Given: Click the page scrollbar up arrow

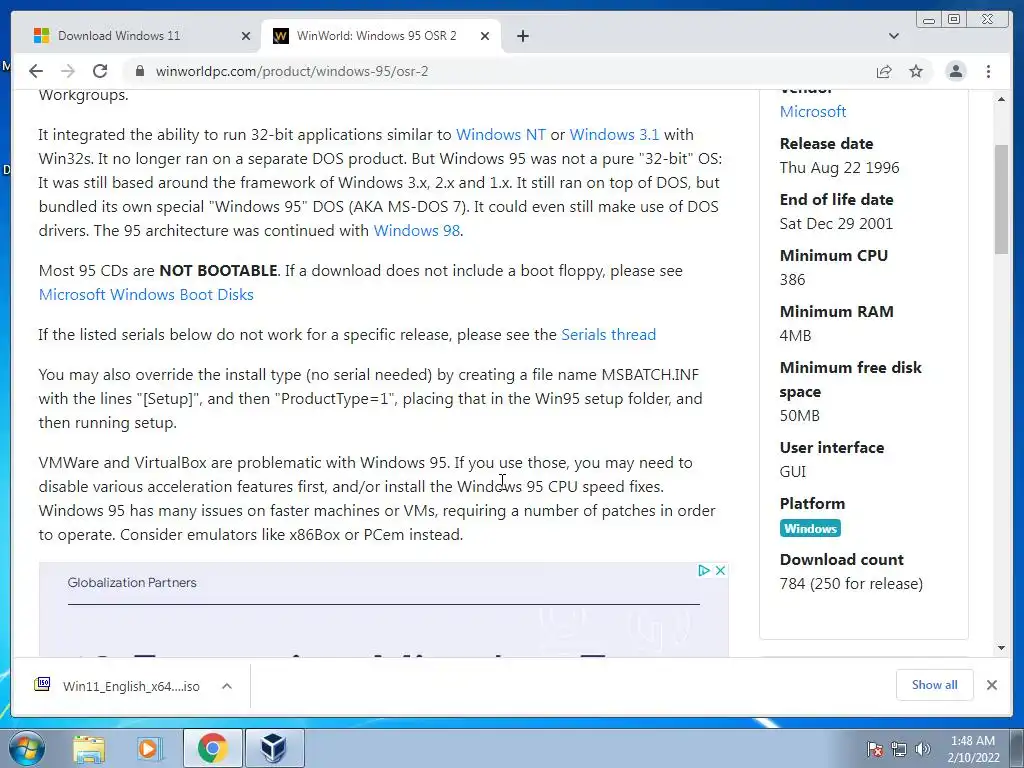Looking at the screenshot, I should [1001, 99].
